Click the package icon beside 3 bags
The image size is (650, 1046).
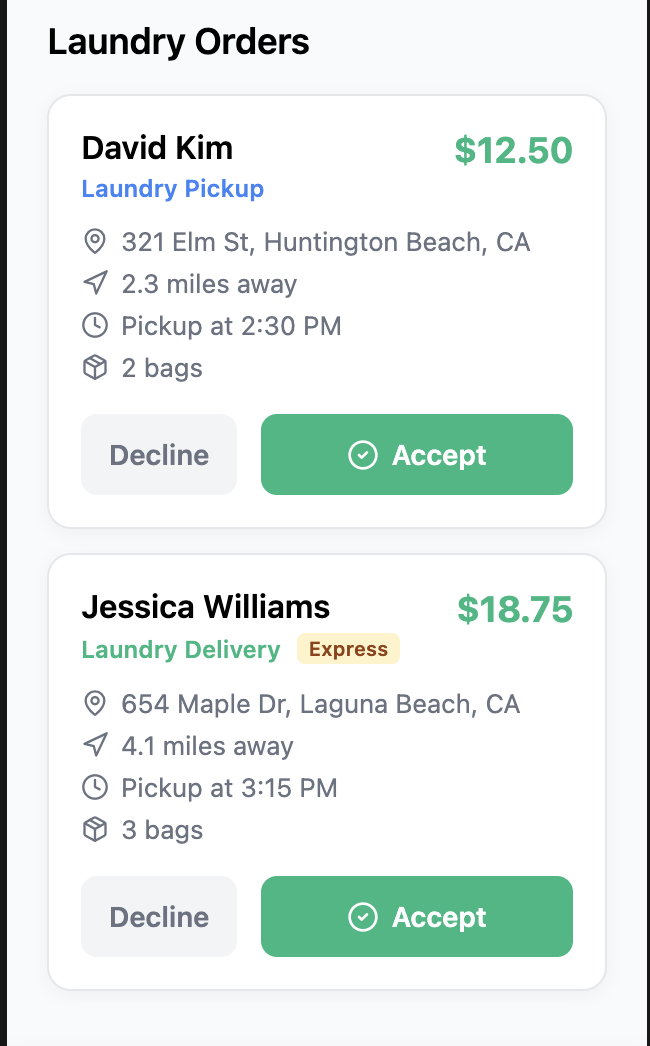(95, 830)
